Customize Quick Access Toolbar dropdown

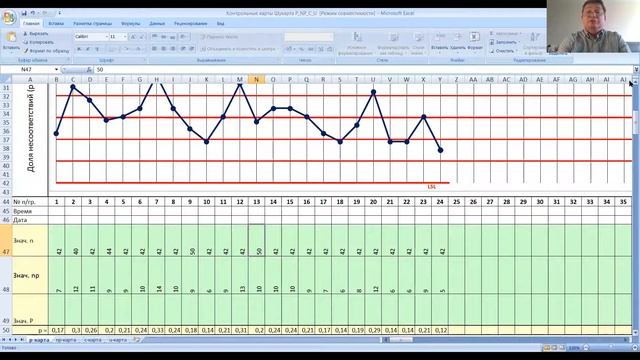[60, 13]
